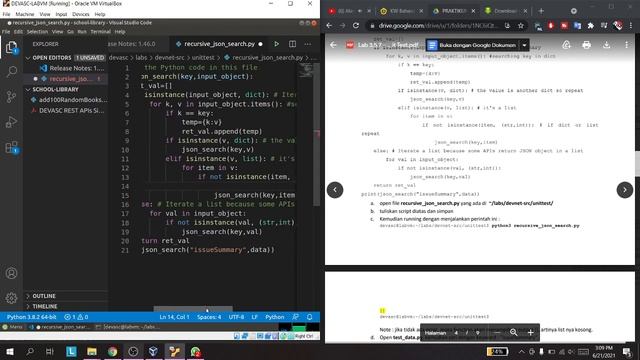Open File Explorer from the taskbar
This screenshot has width=640, height=360.
92,351
